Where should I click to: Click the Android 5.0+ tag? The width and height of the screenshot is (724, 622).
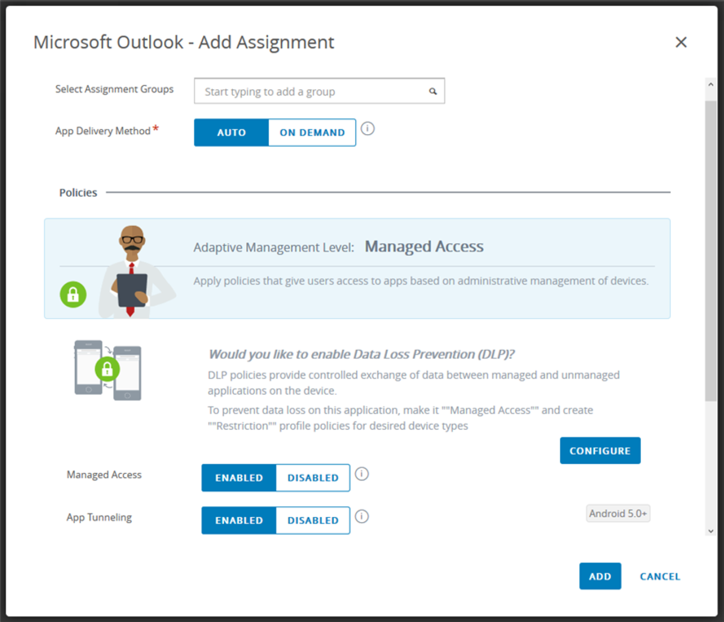pyautogui.click(x=618, y=514)
